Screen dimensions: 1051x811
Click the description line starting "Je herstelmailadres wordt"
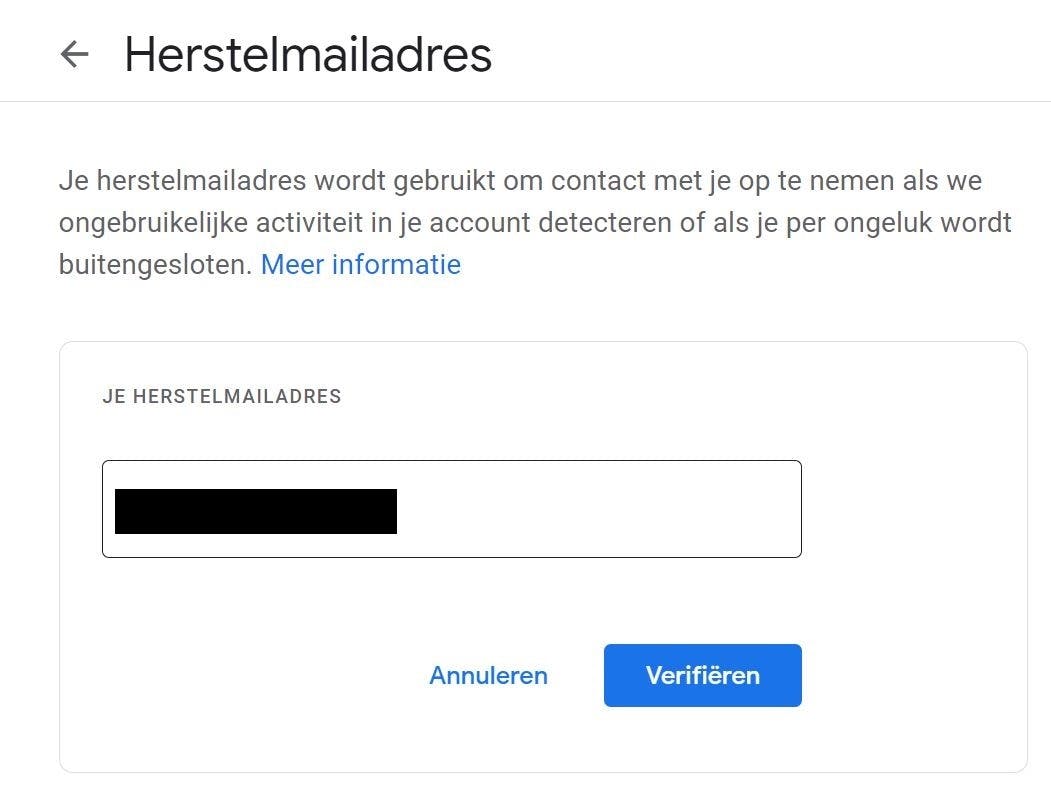point(520,182)
